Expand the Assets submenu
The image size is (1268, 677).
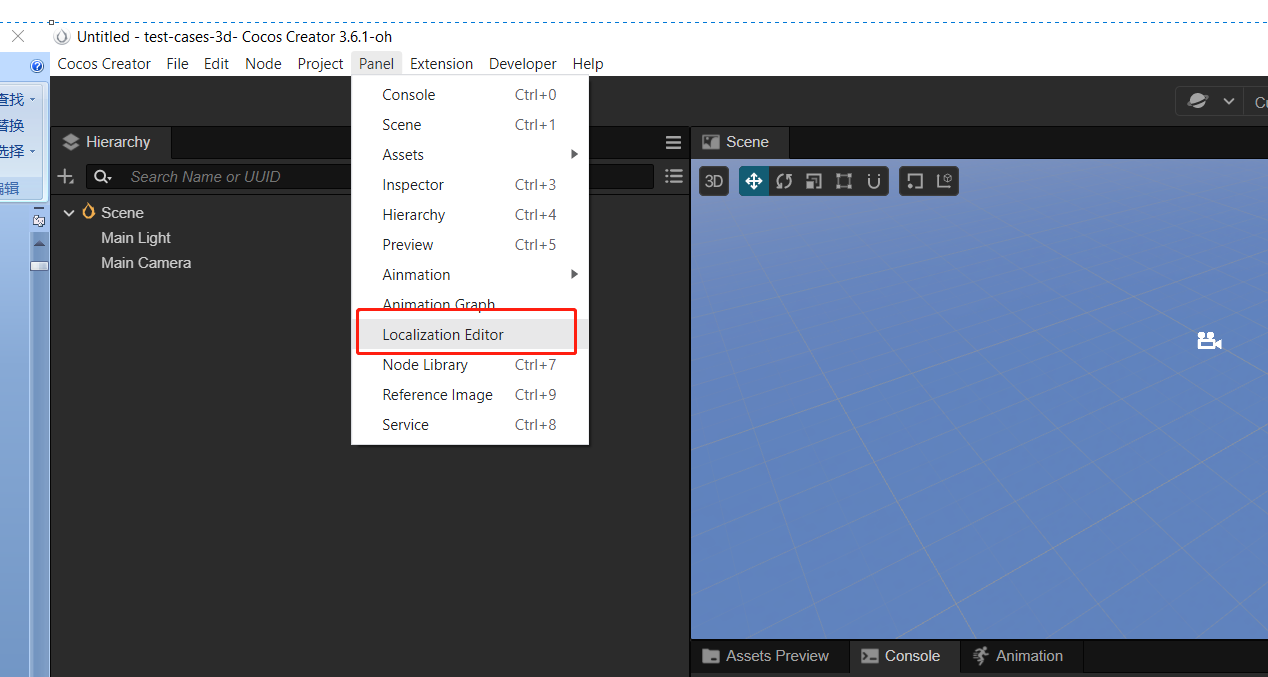470,155
